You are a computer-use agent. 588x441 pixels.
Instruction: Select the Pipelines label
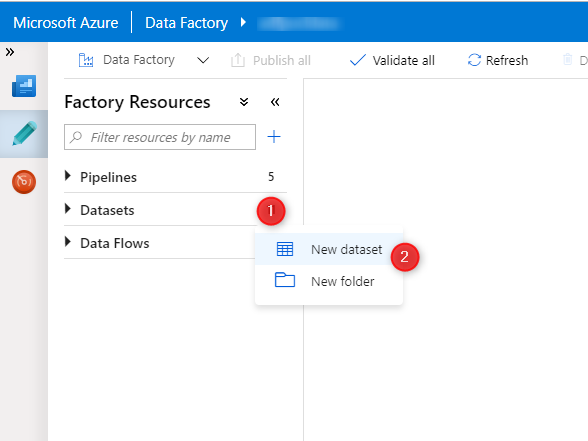coord(108,177)
